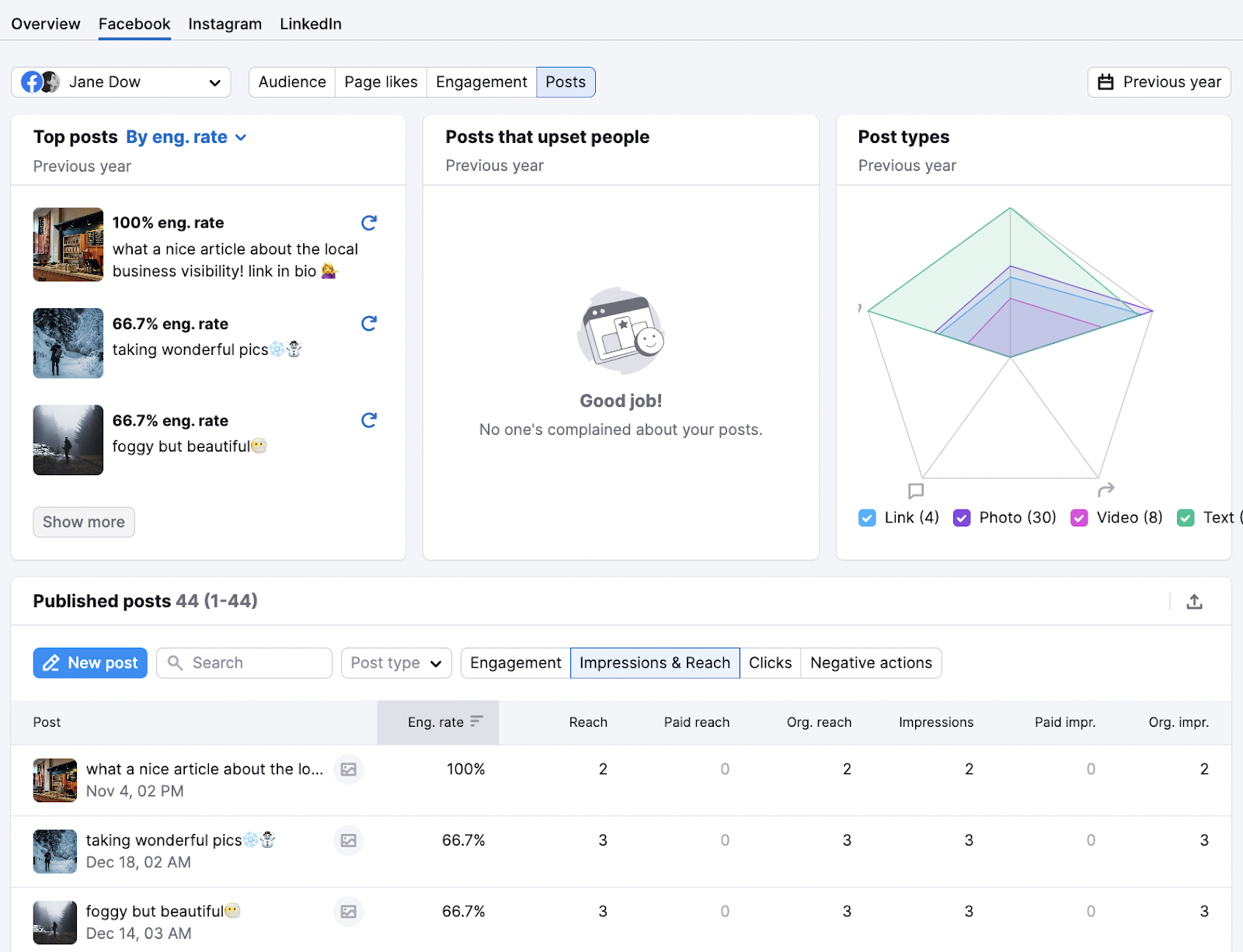The height and width of the screenshot is (952, 1243).
Task: Open the Previous year date picker
Action: 1158,82
